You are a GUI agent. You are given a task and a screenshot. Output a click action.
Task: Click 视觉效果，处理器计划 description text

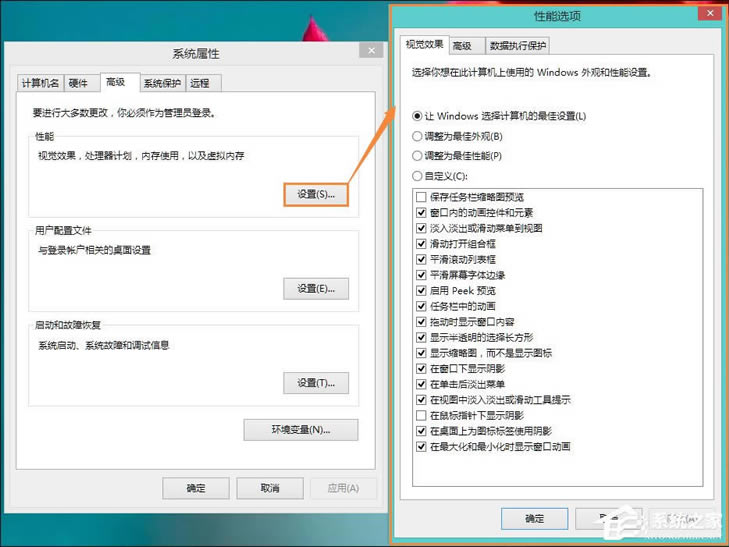(141, 156)
